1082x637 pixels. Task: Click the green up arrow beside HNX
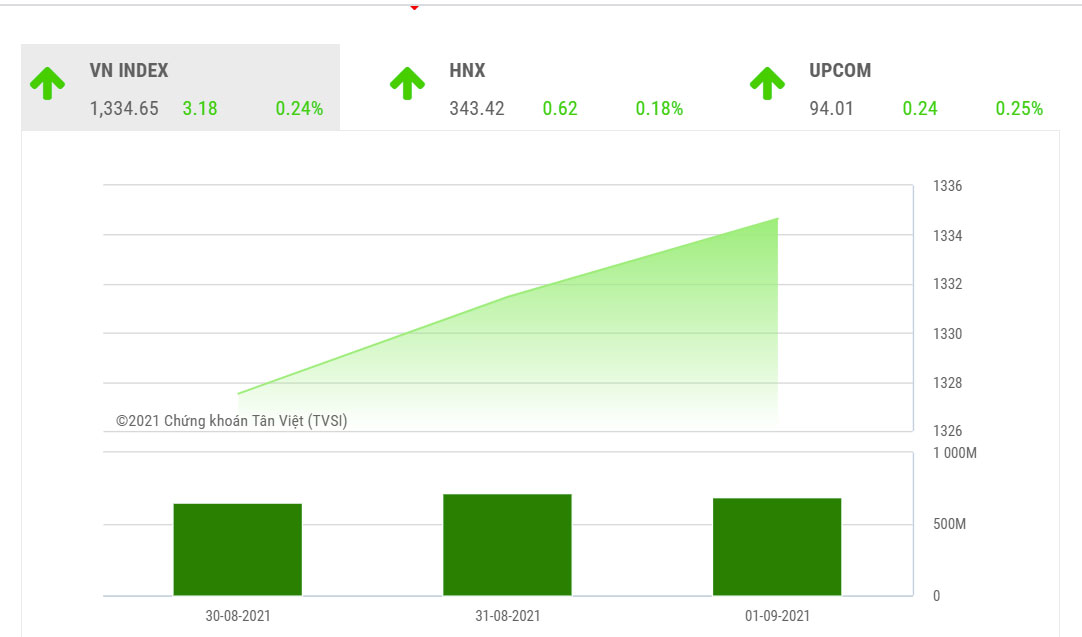(407, 84)
